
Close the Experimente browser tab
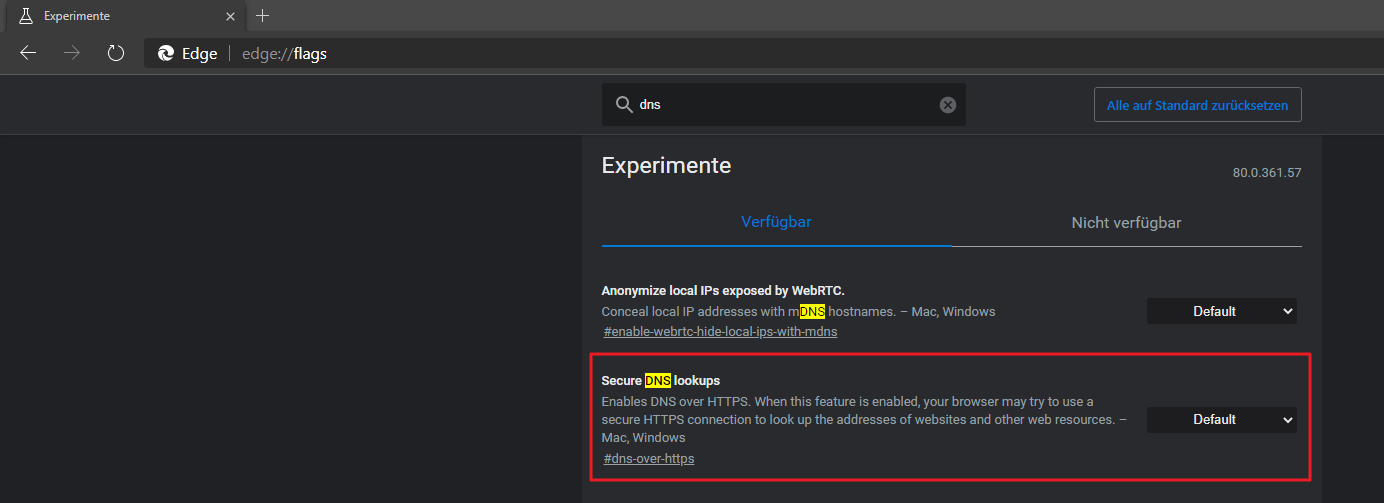(230, 16)
